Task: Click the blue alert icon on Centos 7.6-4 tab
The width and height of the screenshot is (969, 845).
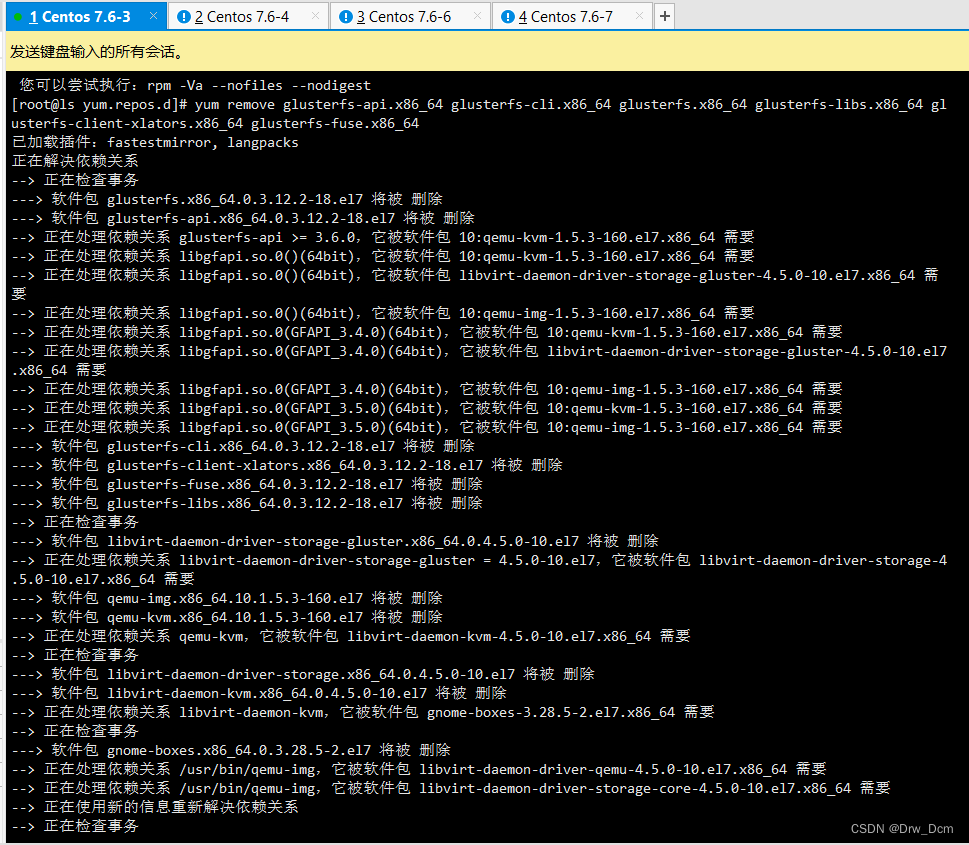Action: click(184, 17)
